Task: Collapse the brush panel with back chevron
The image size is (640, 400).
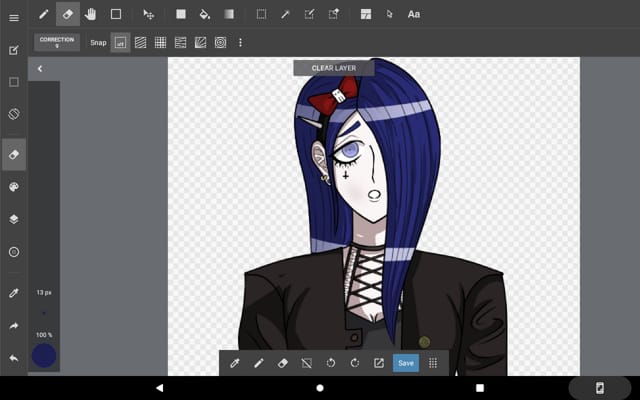Action: [x=40, y=69]
